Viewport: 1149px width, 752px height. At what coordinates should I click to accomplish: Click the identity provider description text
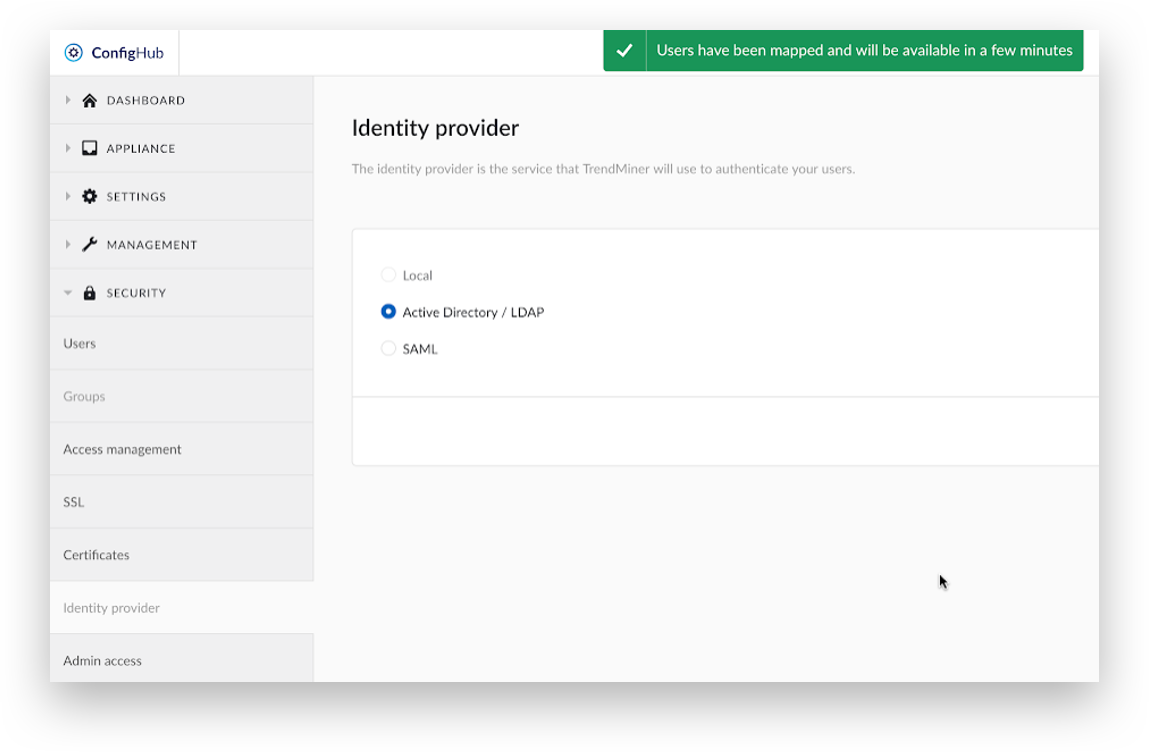pos(603,169)
